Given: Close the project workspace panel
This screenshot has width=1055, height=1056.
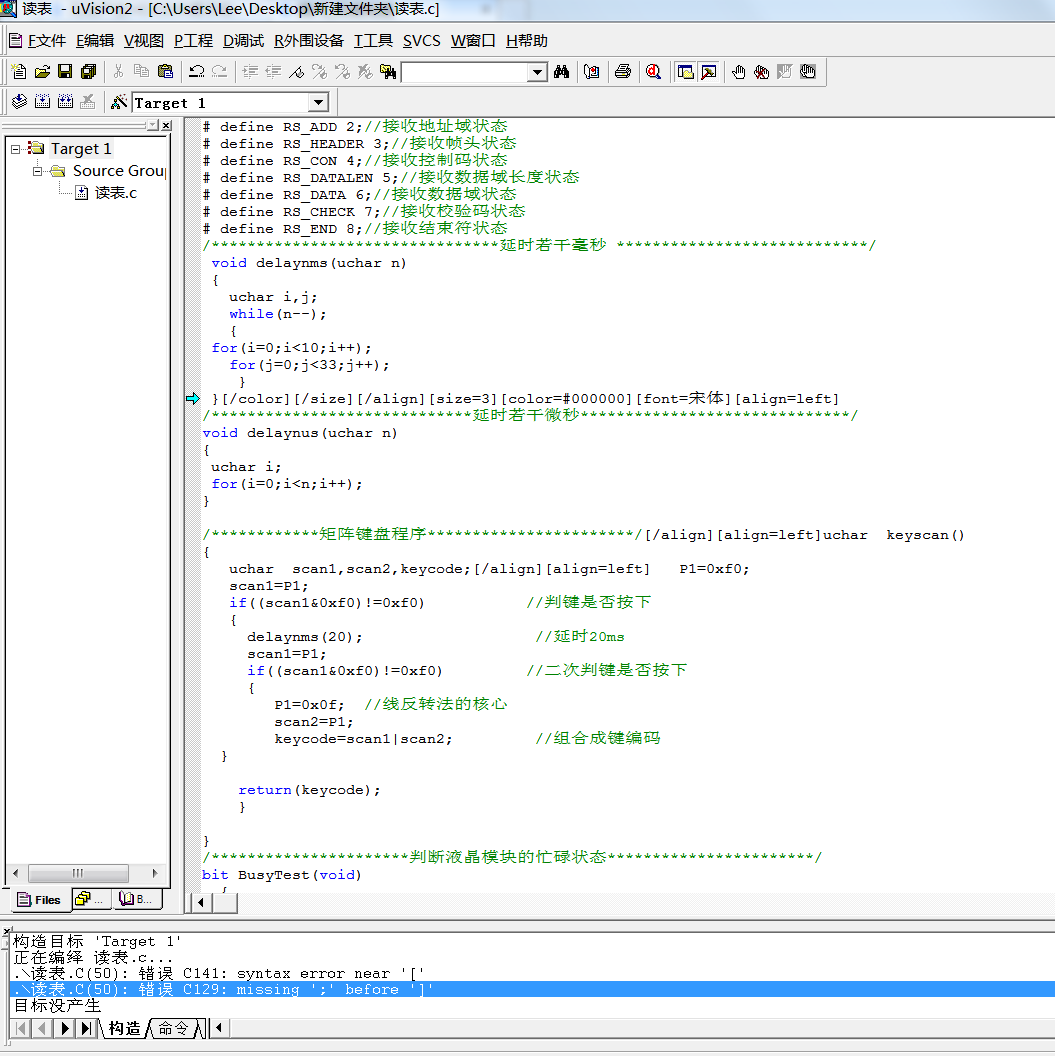Looking at the screenshot, I should 166,125.
